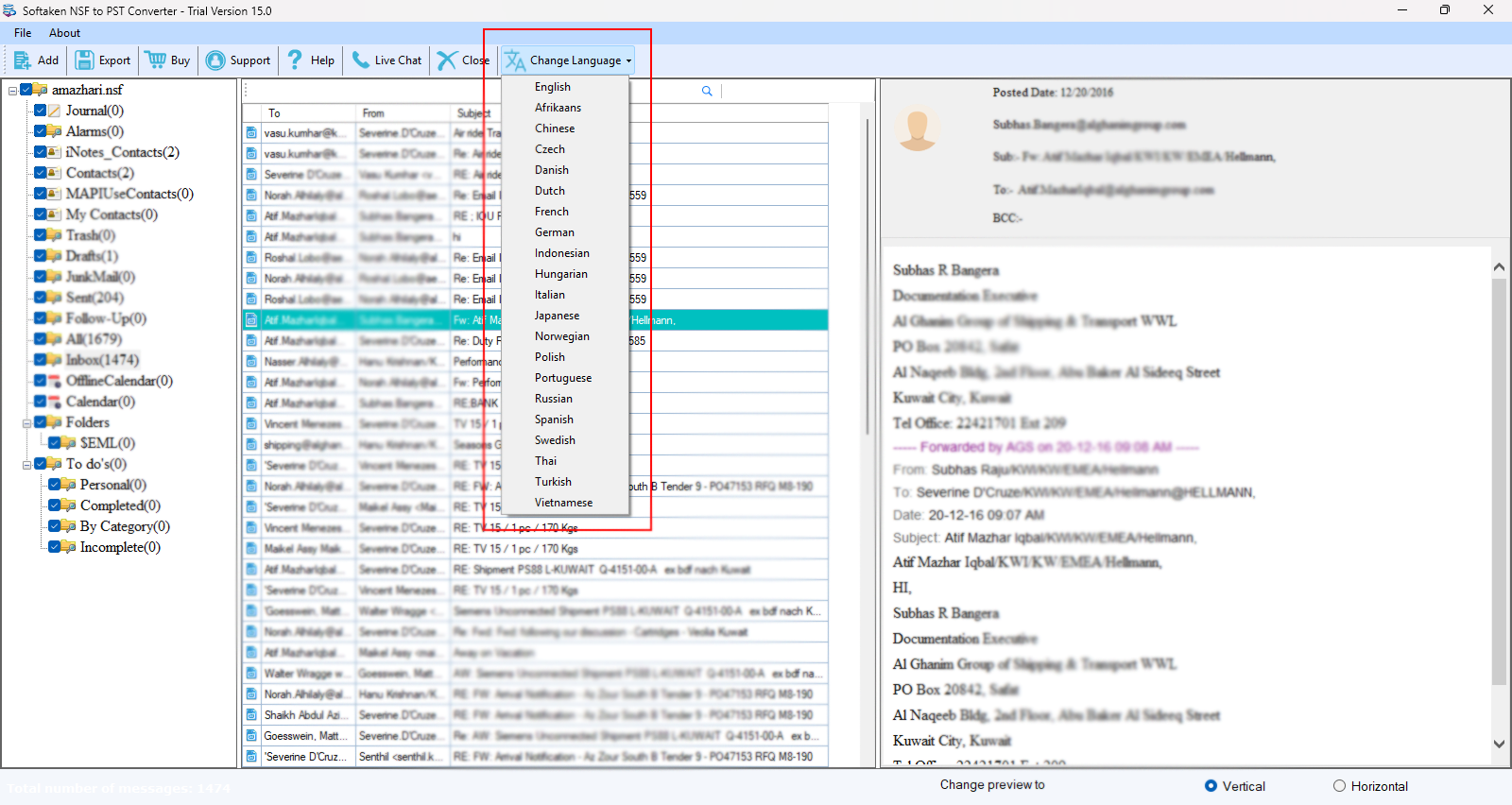1512x805 pixels.
Task: Click mail icon of Shaikh Abdul Azi row
Action: [x=251, y=715]
